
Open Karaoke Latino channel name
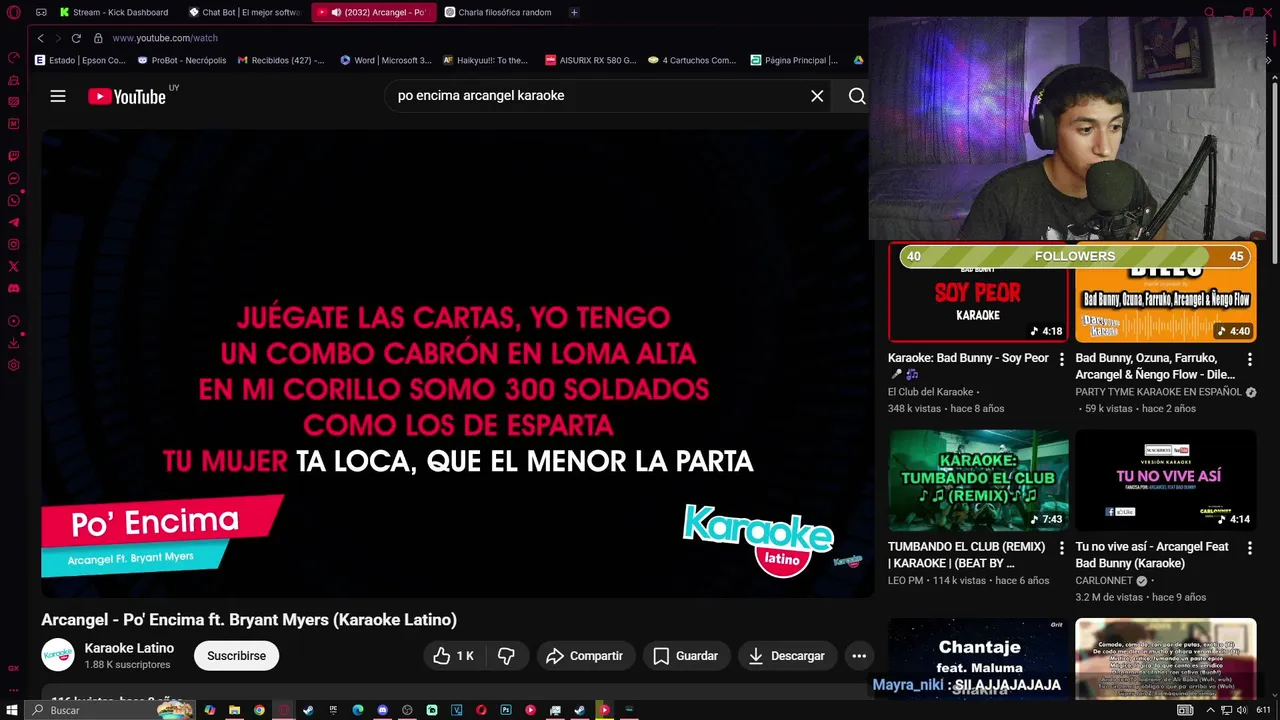[129, 648]
